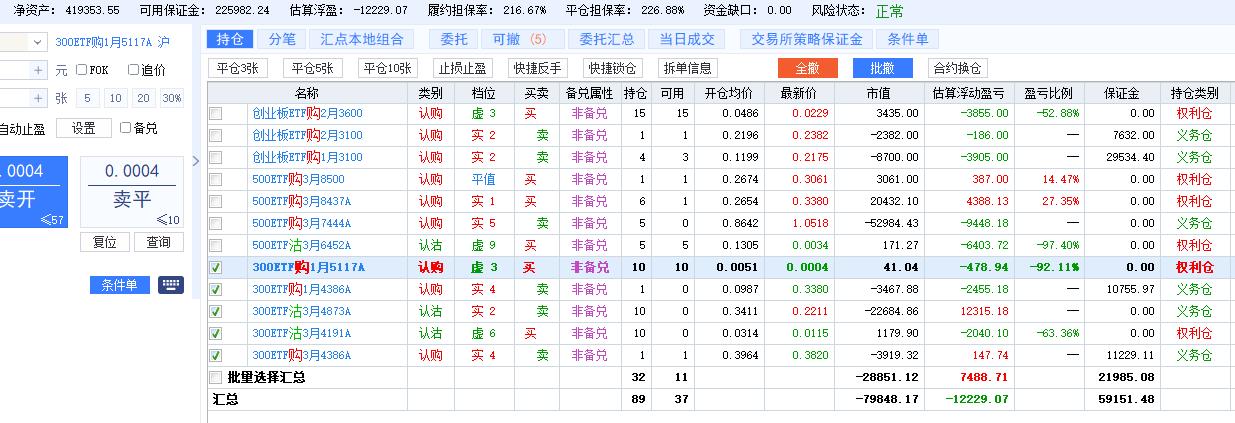The height and width of the screenshot is (423, 1235).
Task: Click the 卖平 order button
Action: [x=130, y=192]
